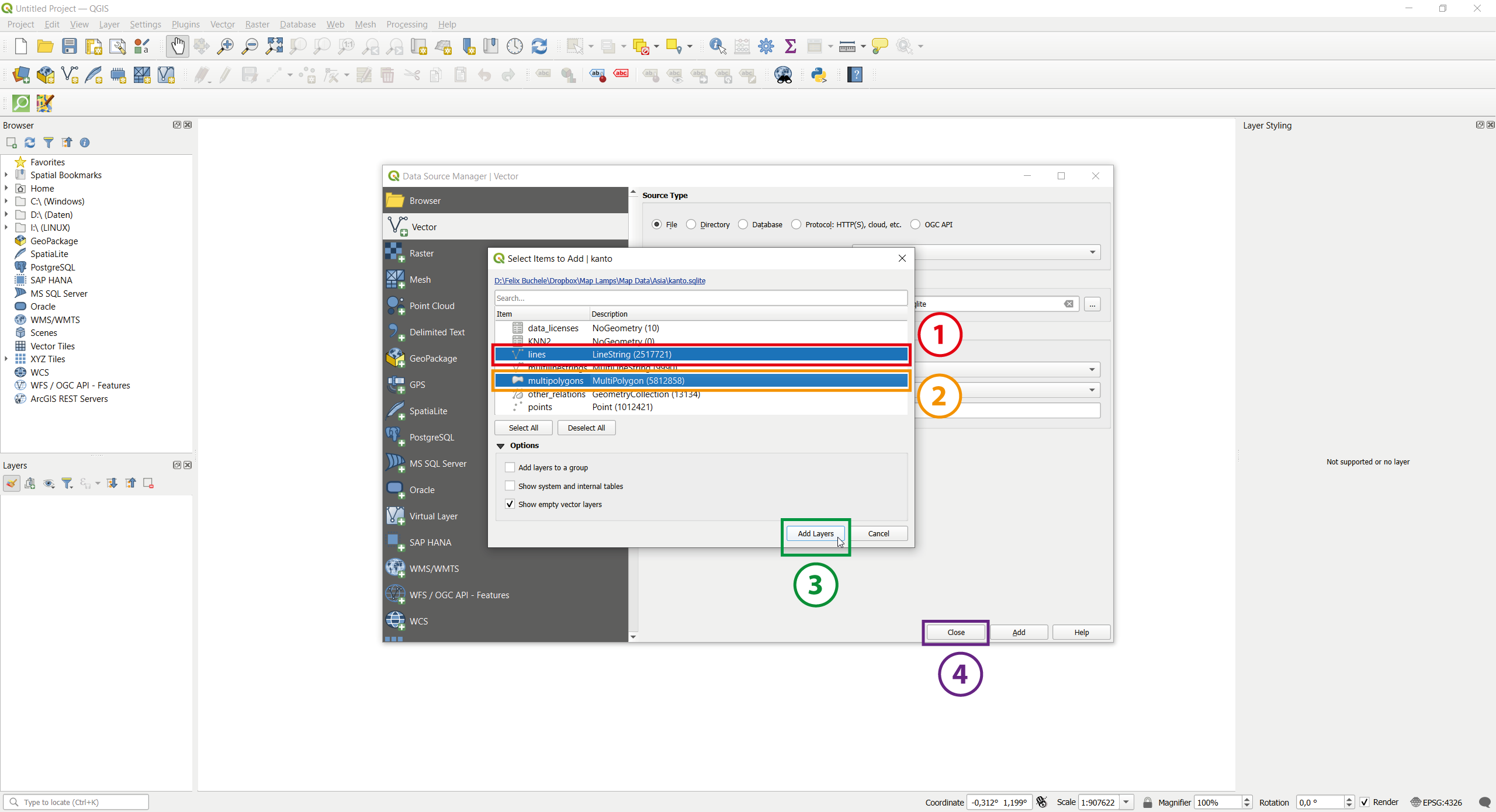This screenshot has width=1496, height=812.
Task: Toggle Show system and internal tables
Action: (510, 486)
